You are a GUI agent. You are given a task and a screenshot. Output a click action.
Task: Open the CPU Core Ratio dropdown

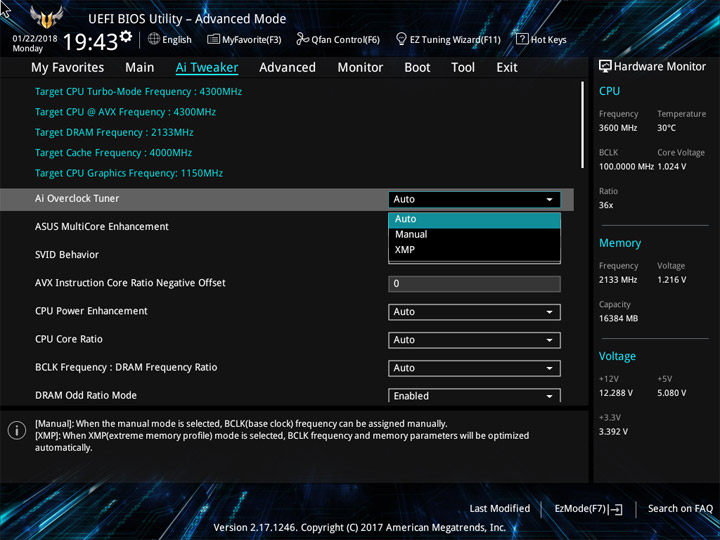[474, 340]
